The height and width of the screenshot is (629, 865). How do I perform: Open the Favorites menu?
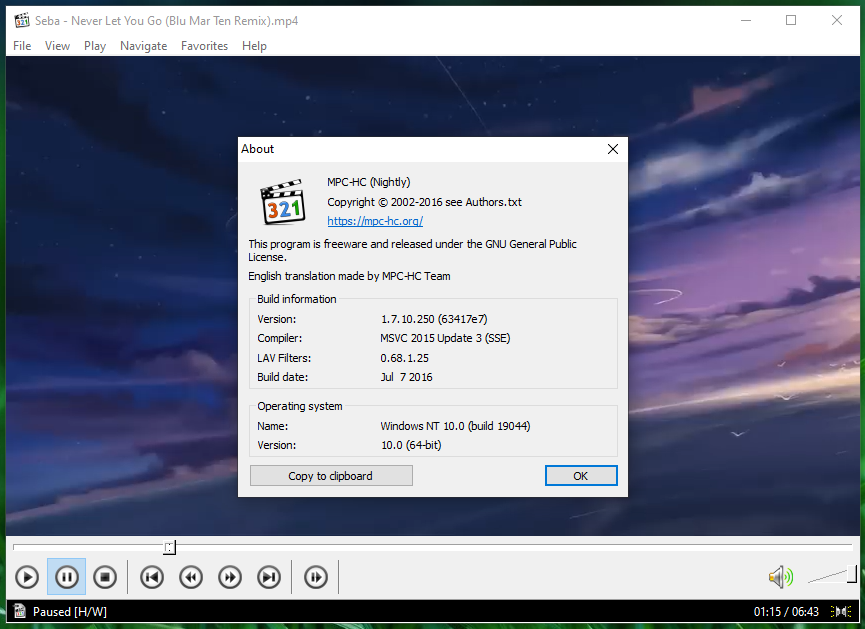click(x=204, y=46)
